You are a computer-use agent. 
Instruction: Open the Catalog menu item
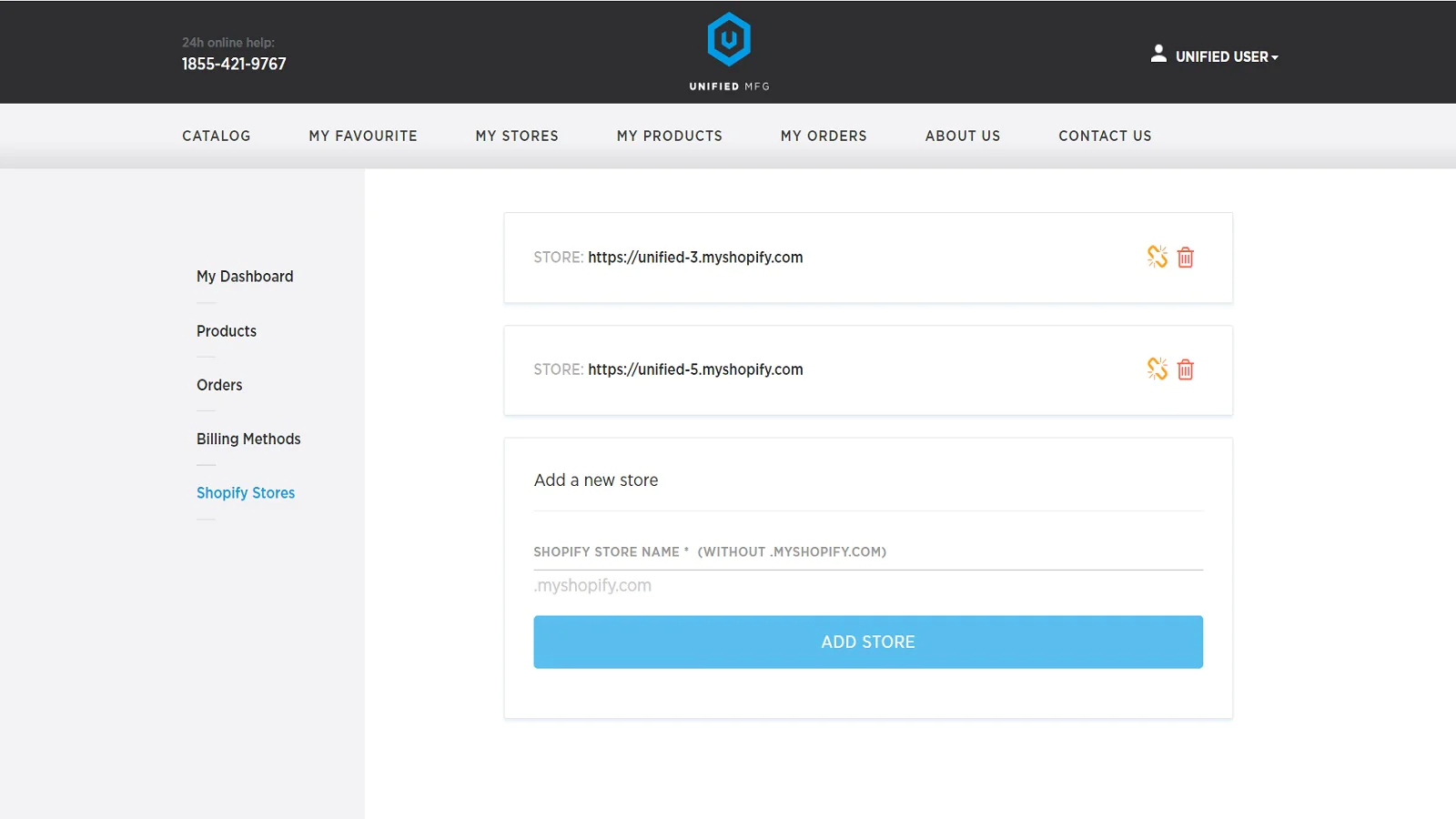coord(217,136)
